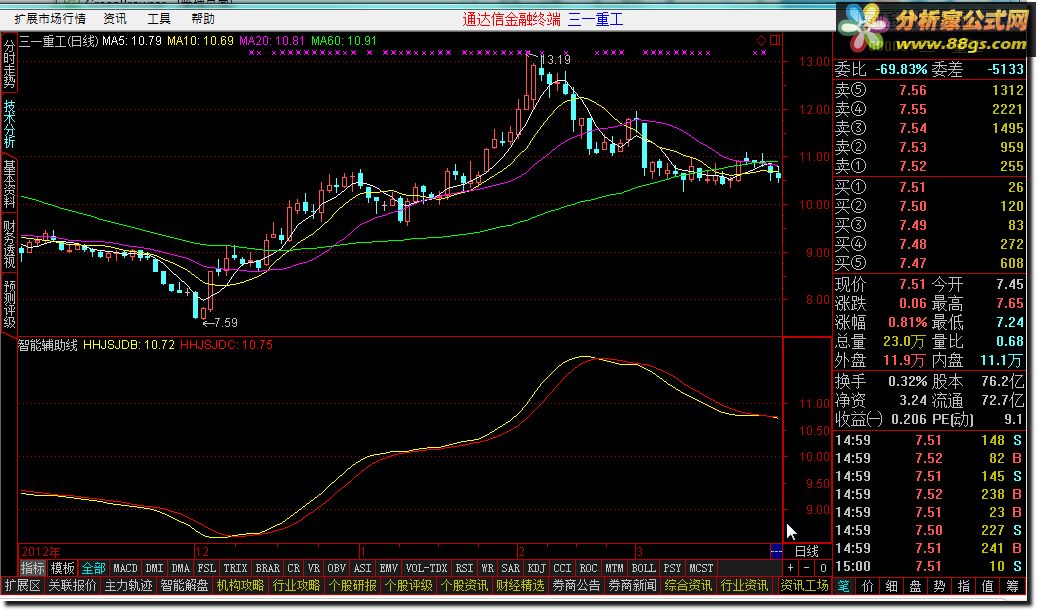Image resolution: width=1038 pixels, height=611 pixels.
Task: Click the plus zoom button
Action: [x=790, y=568]
